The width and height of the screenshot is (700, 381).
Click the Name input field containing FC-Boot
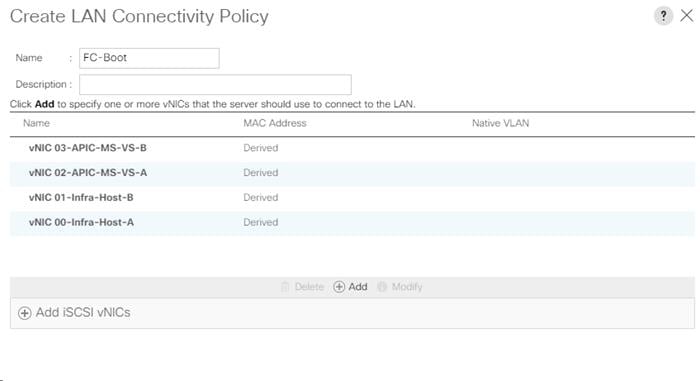pyautogui.click(x=149, y=58)
